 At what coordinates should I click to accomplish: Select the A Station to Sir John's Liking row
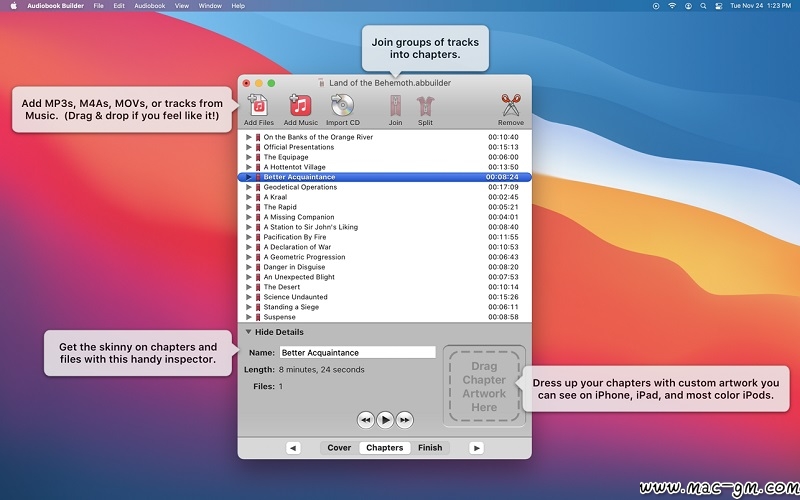point(385,227)
